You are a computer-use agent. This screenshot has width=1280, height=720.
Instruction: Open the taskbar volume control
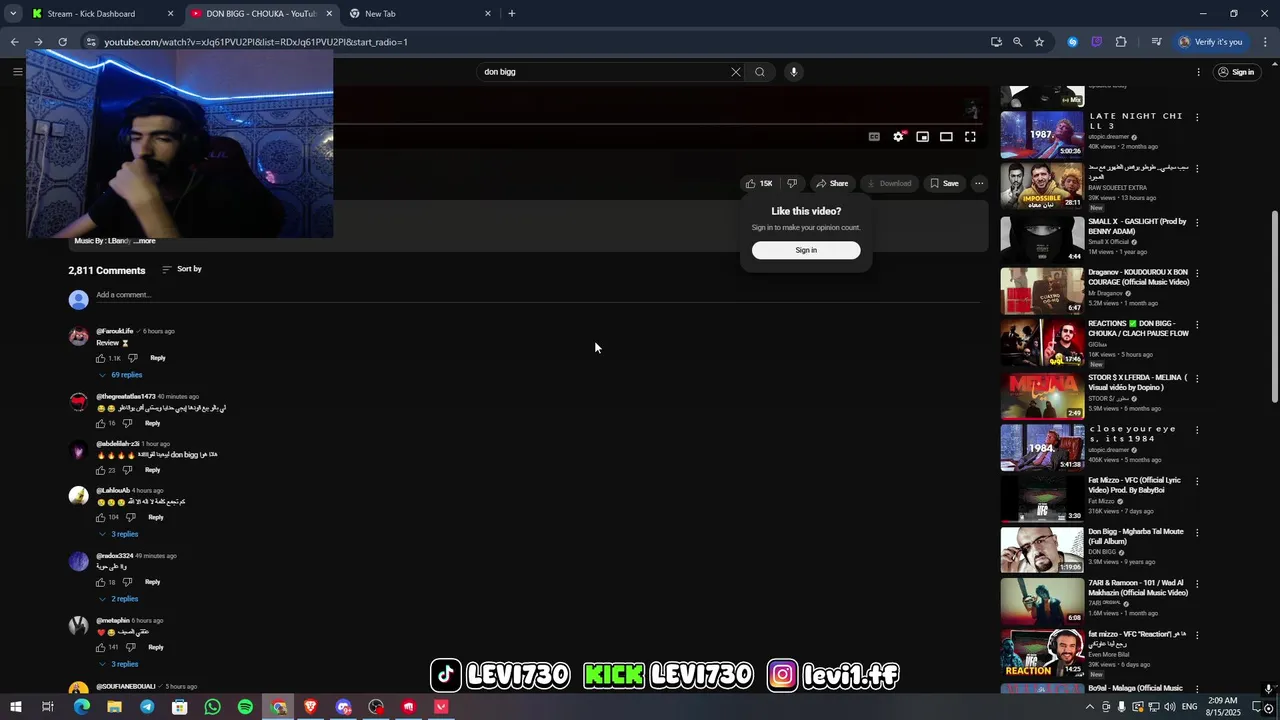click(x=1169, y=707)
